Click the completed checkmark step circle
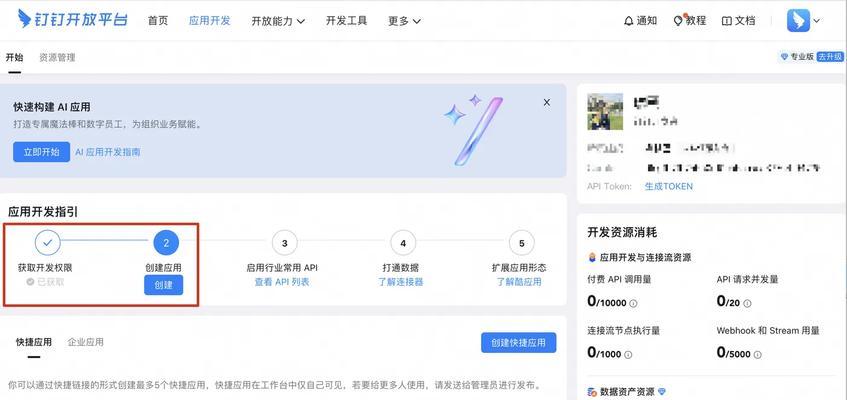Screen dimensions: 847x400 (x=48, y=243)
